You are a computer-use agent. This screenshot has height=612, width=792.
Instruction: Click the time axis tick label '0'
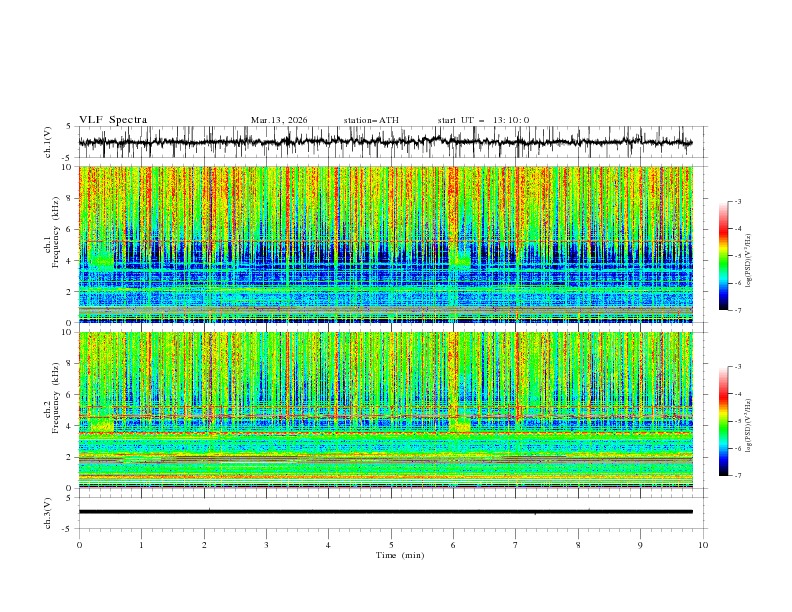(x=79, y=545)
